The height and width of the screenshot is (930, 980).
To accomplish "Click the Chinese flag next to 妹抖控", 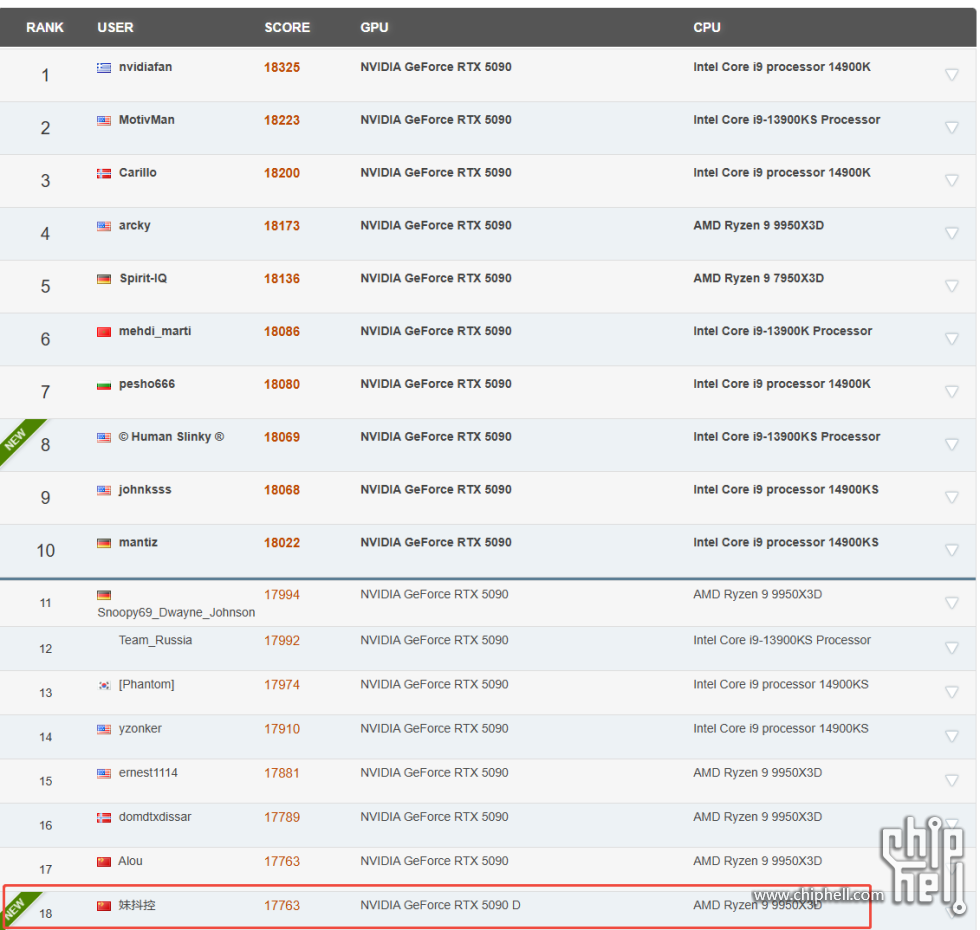I will (x=104, y=906).
